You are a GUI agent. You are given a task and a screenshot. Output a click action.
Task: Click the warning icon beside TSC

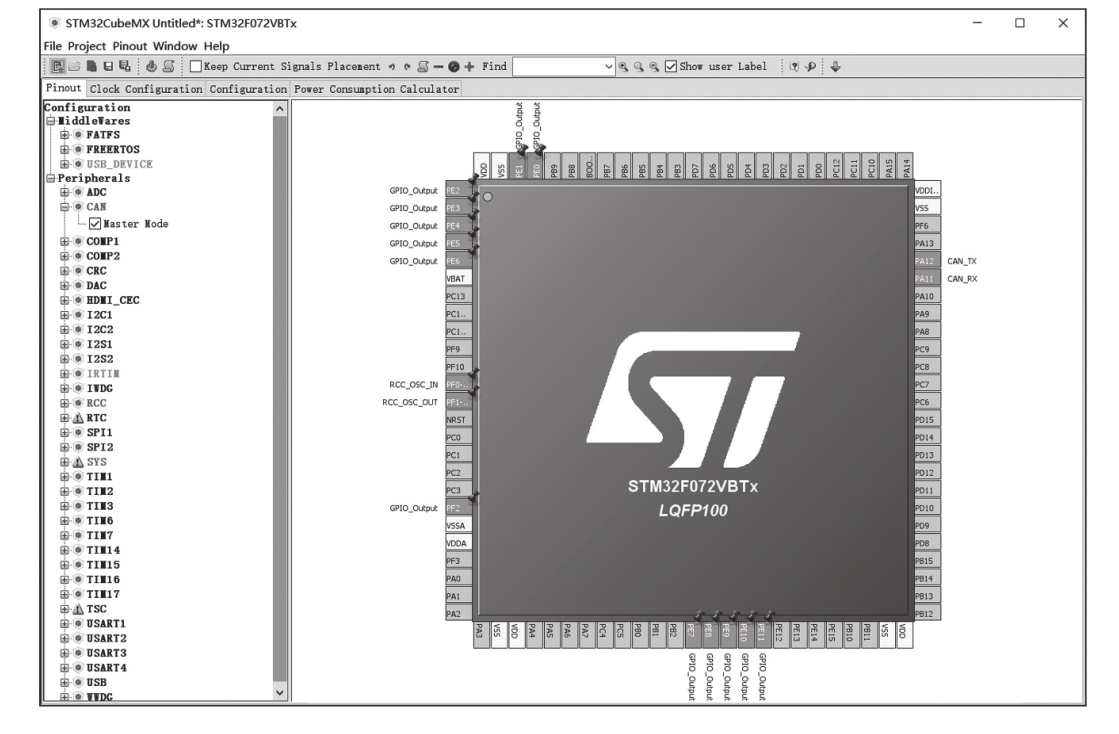click(x=79, y=609)
